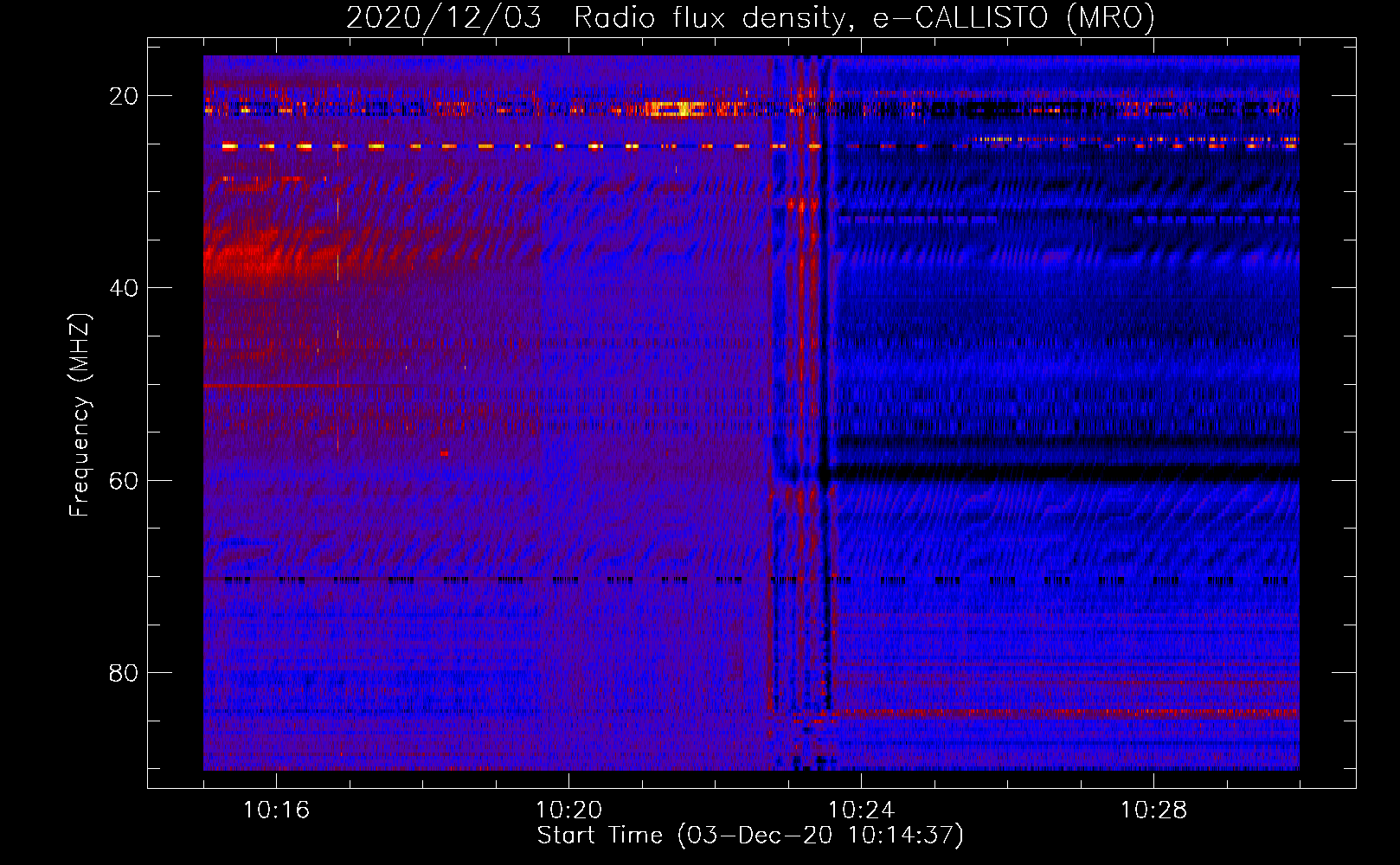Click the '40' frequency tick label
This screenshot has width=1400, height=865.
click(124, 288)
